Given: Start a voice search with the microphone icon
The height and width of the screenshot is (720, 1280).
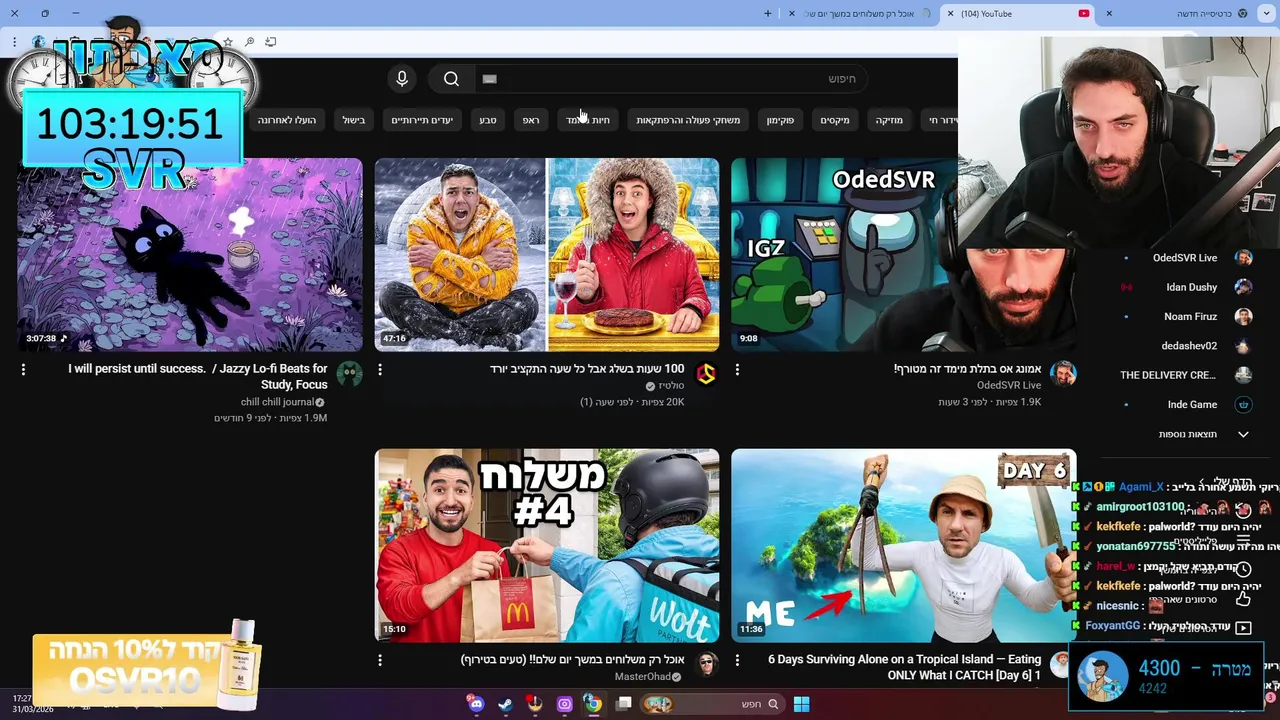Looking at the screenshot, I should [x=402, y=79].
